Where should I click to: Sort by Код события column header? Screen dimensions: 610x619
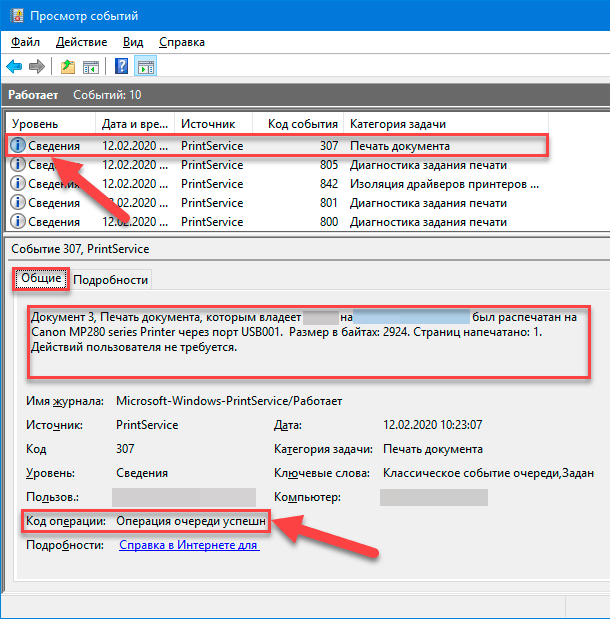pyautogui.click(x=298, y=124)
